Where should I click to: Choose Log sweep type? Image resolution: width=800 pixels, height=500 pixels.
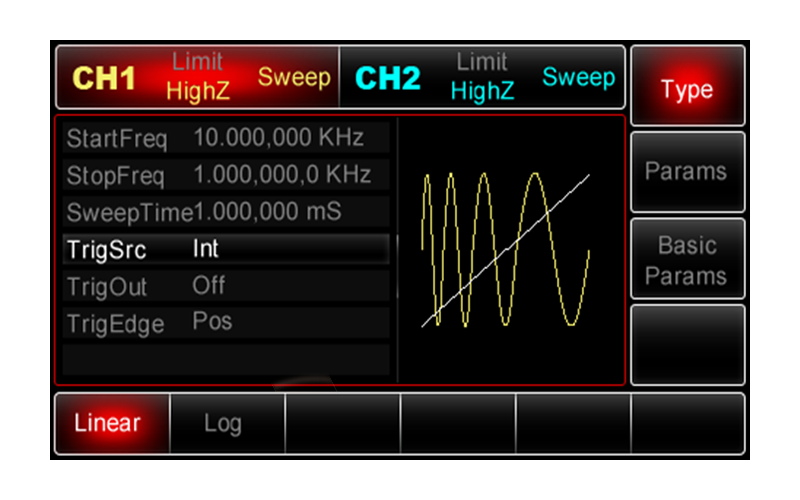[222, 423]
